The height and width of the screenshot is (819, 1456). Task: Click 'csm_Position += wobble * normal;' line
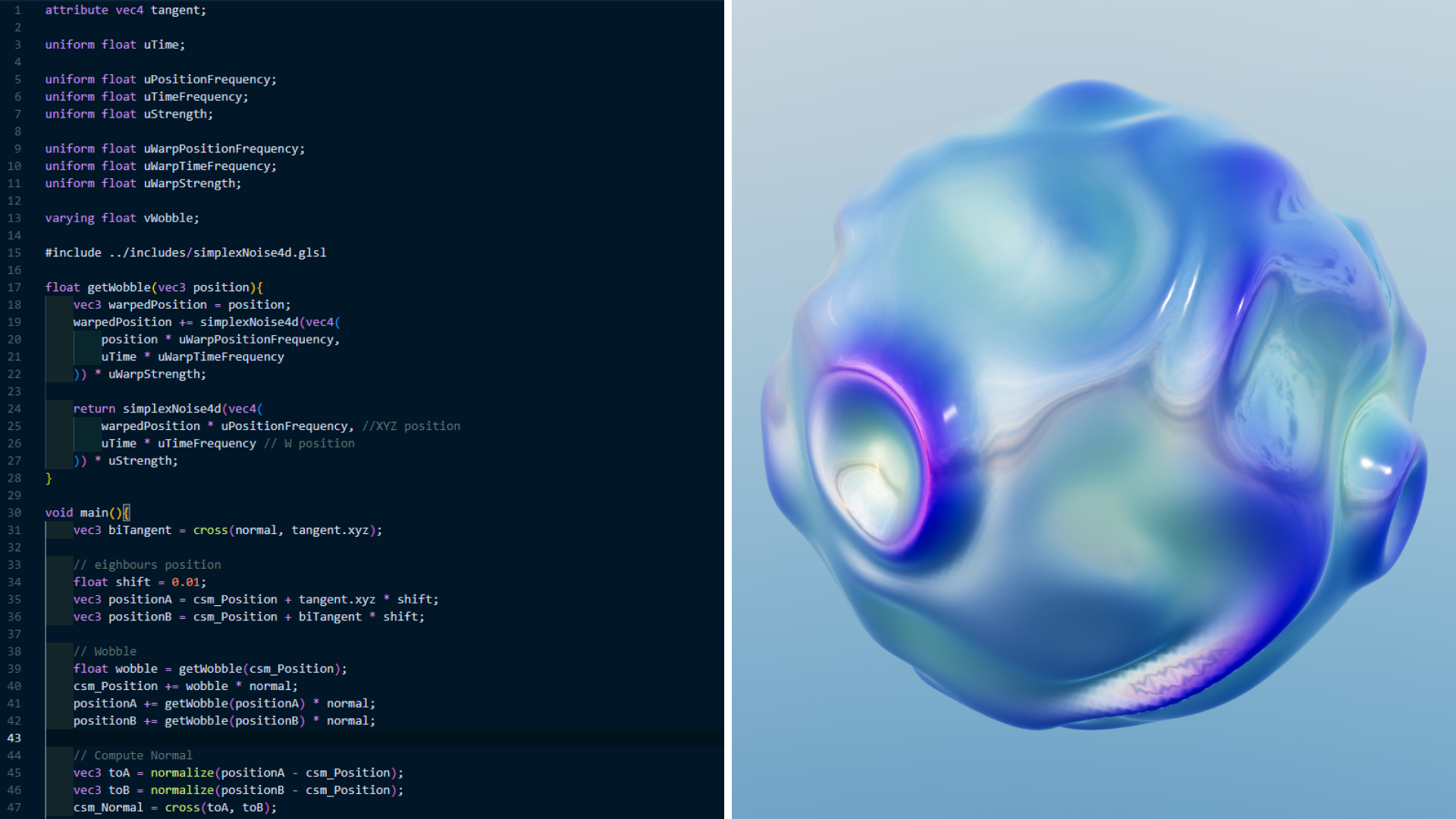pyautogui.click(x=186, y=687)
